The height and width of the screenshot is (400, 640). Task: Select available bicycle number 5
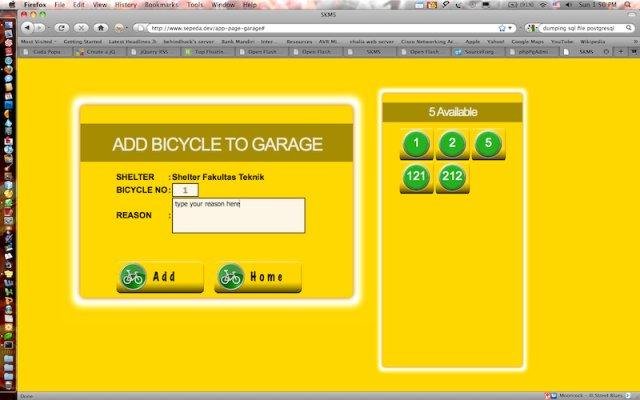[x=488, y=143]
